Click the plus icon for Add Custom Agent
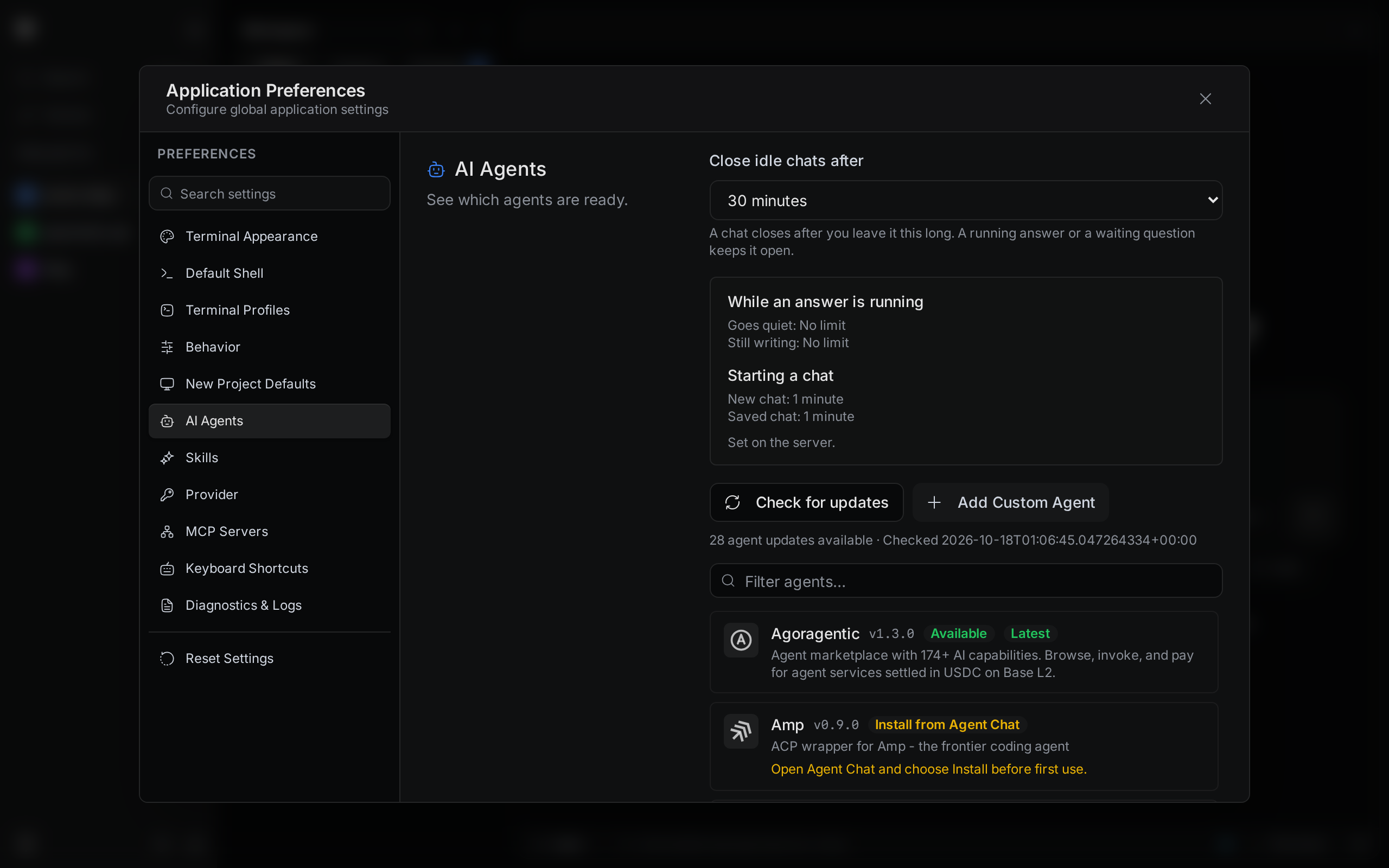The width and height of the screenshot is (1389, 868). coord(934,502)
